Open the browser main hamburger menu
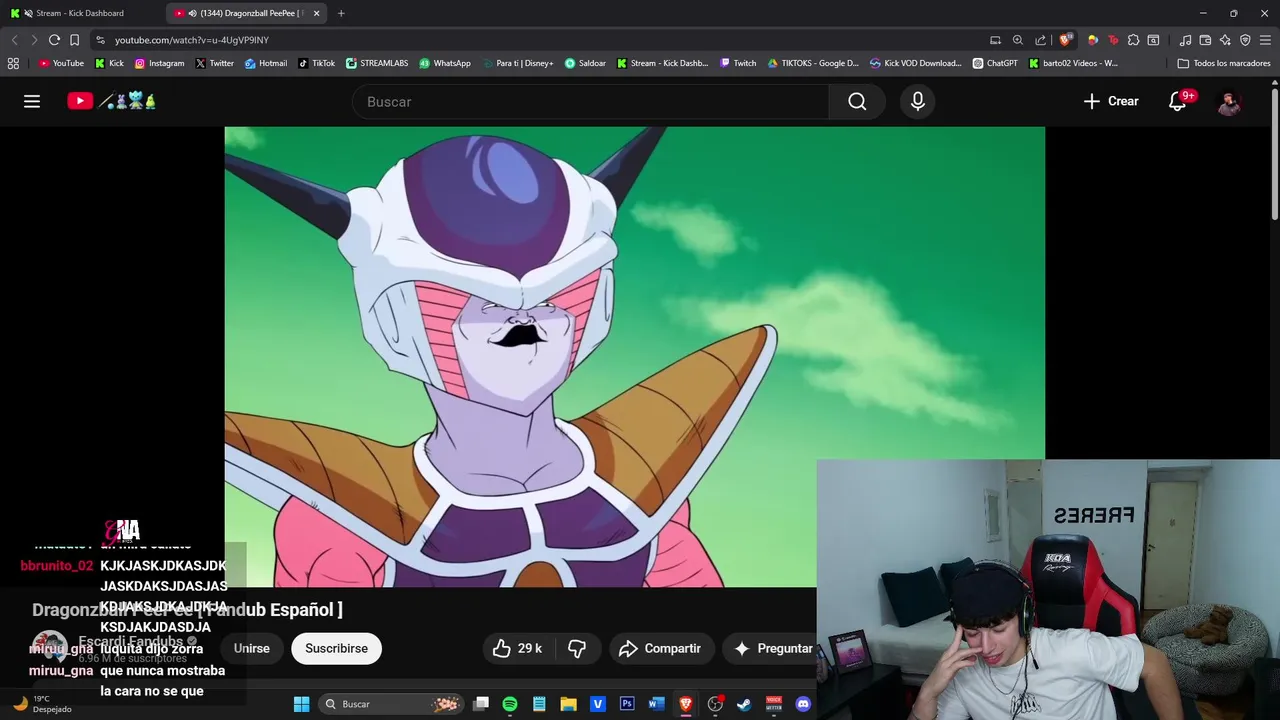The height and width of the screenshot is (720, 1280). tap(1265, 40)
